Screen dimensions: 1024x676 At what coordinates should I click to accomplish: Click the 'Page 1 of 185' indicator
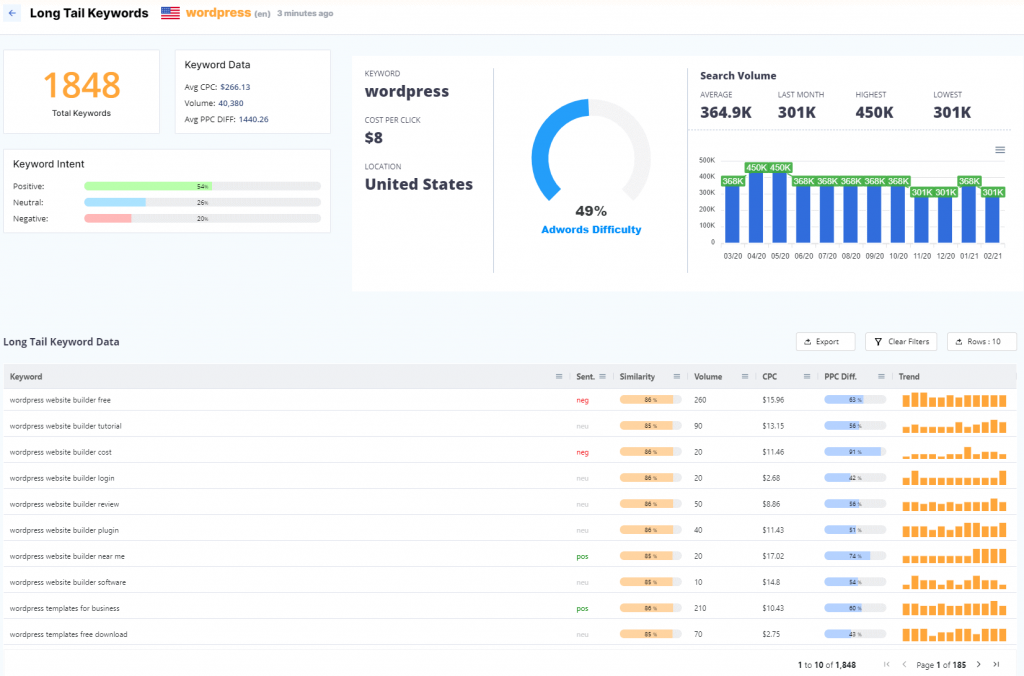click(941, 665)
